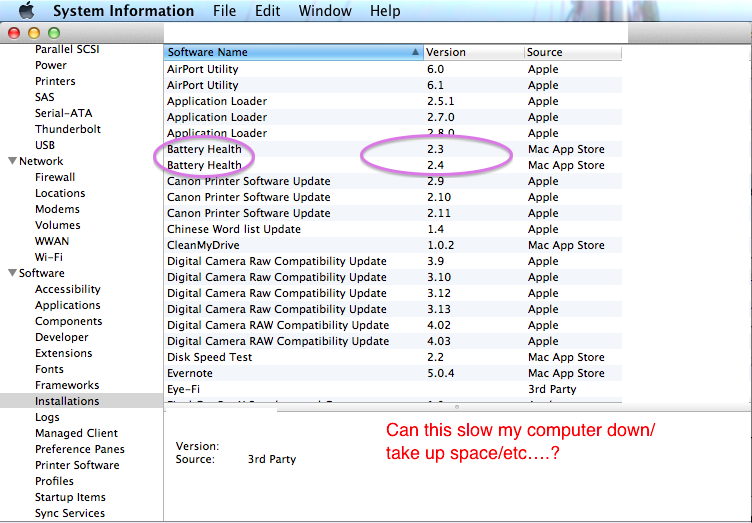Screen dimensions: 752x523
Task: Select Canon Printer Software Update 2.11
Action: tap(393, 213)
